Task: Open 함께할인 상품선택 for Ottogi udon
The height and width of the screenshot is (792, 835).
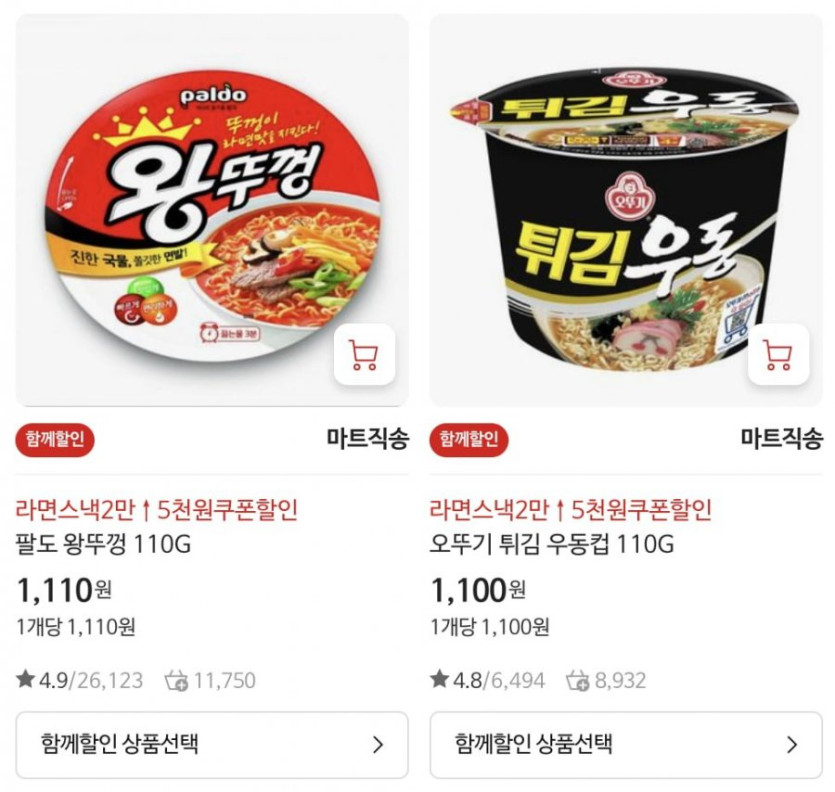Action: click(626, 744)
